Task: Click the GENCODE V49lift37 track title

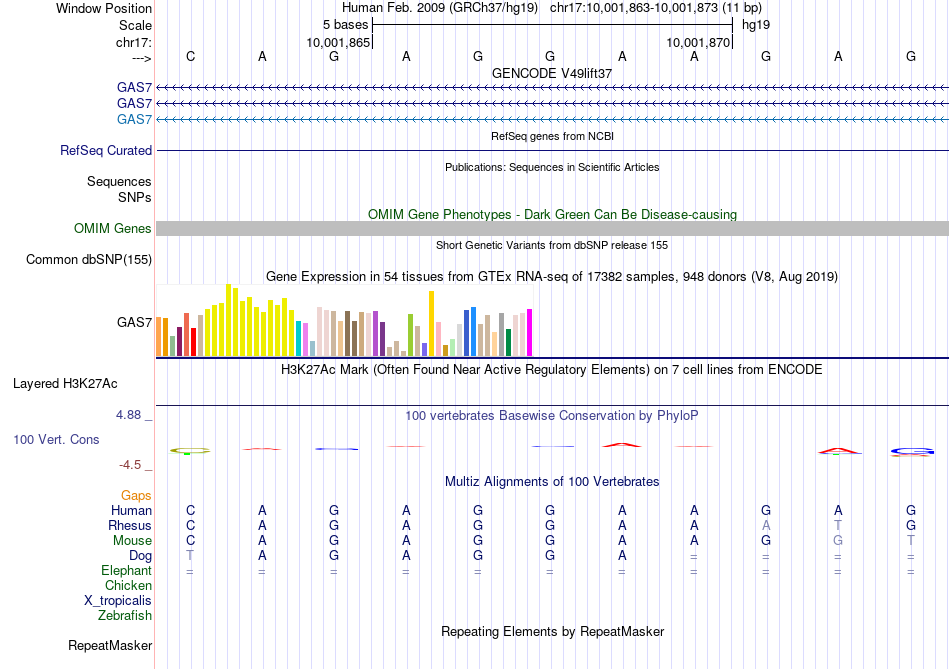Action: 552,73
